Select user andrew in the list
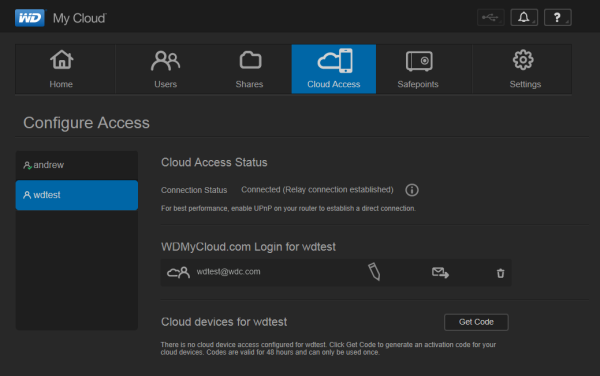The height and width of the screenshot is (376, 600). [77, 165]
